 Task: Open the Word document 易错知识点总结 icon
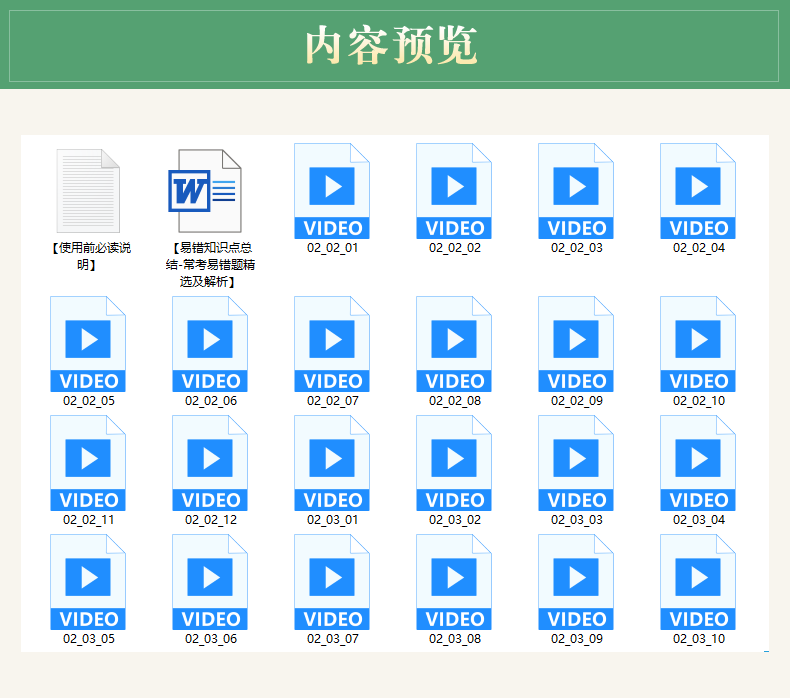[205, 191]
